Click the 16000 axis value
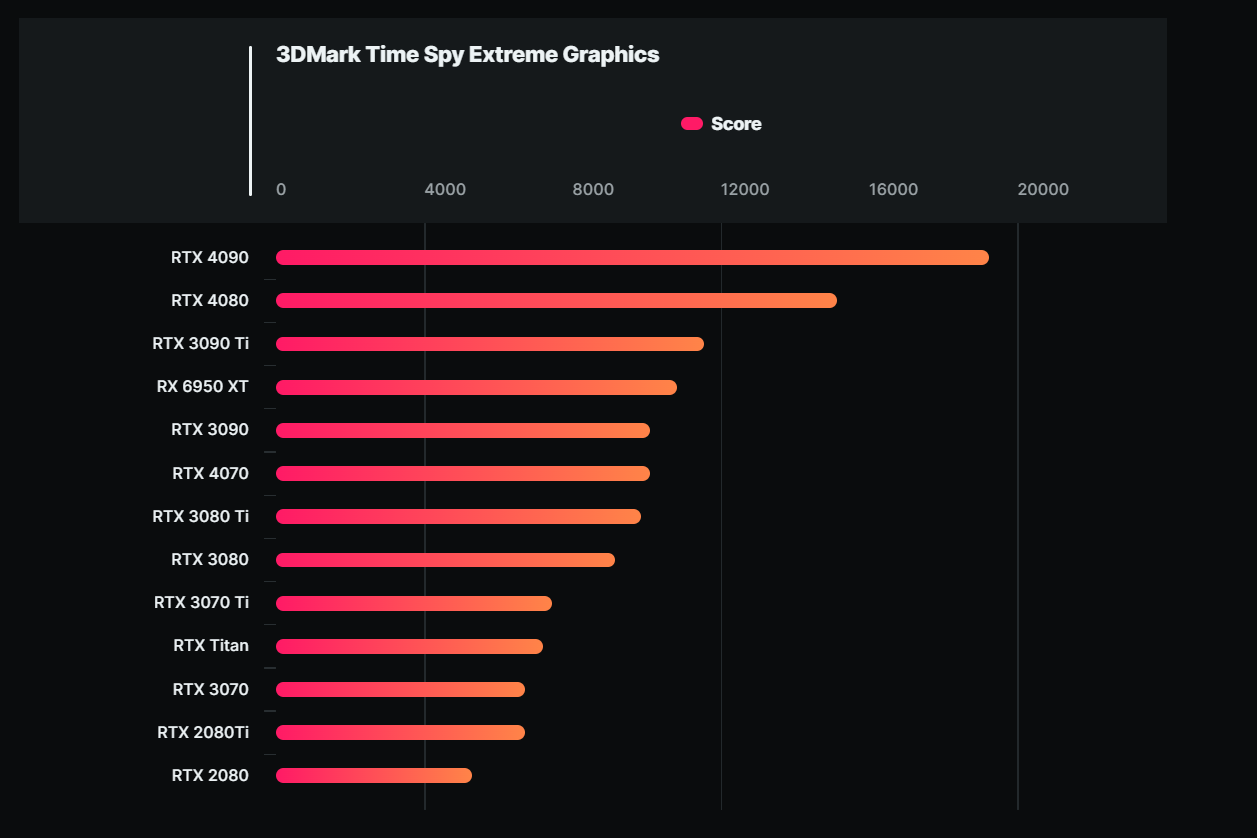 click(x=894, y=190)
